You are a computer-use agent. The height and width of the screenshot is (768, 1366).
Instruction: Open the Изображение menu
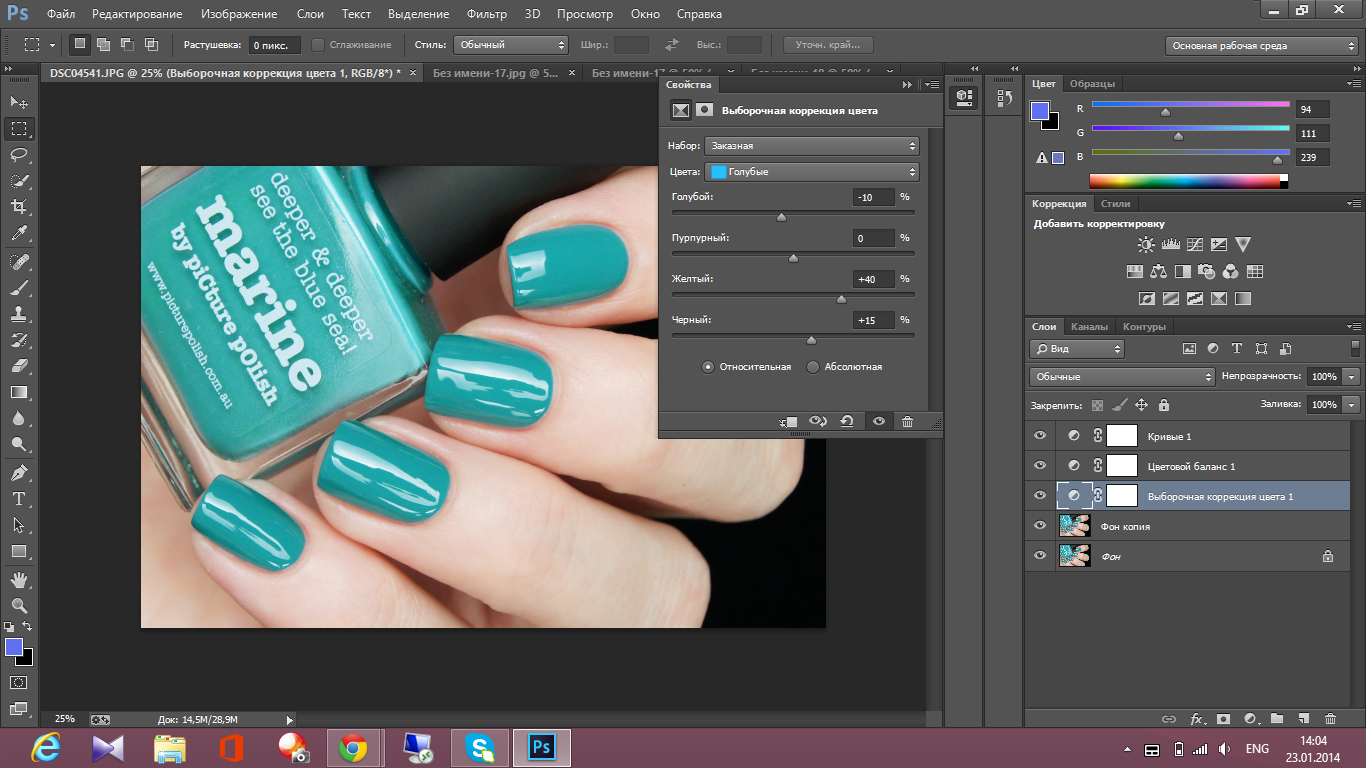[238, 14]
